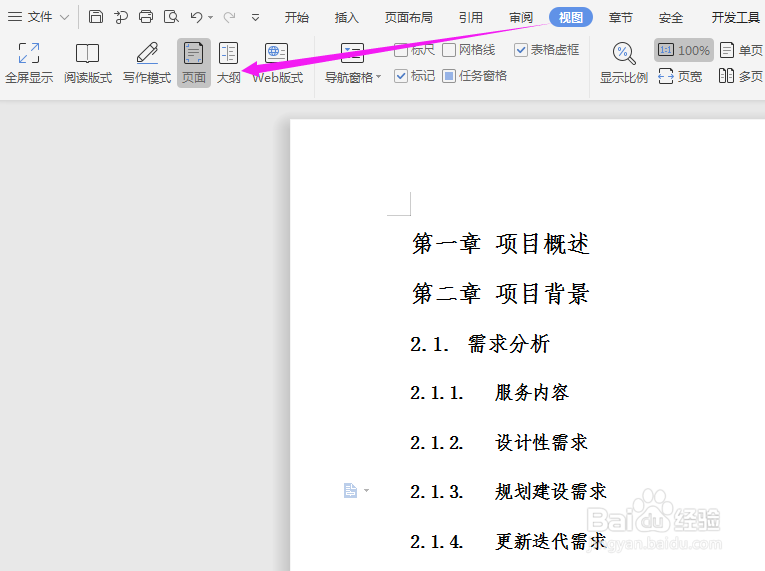Switch to 阅读版式 reading layout
Image resolution: width=765 pixels, height=571 pixels.
(x=88, y=62)
